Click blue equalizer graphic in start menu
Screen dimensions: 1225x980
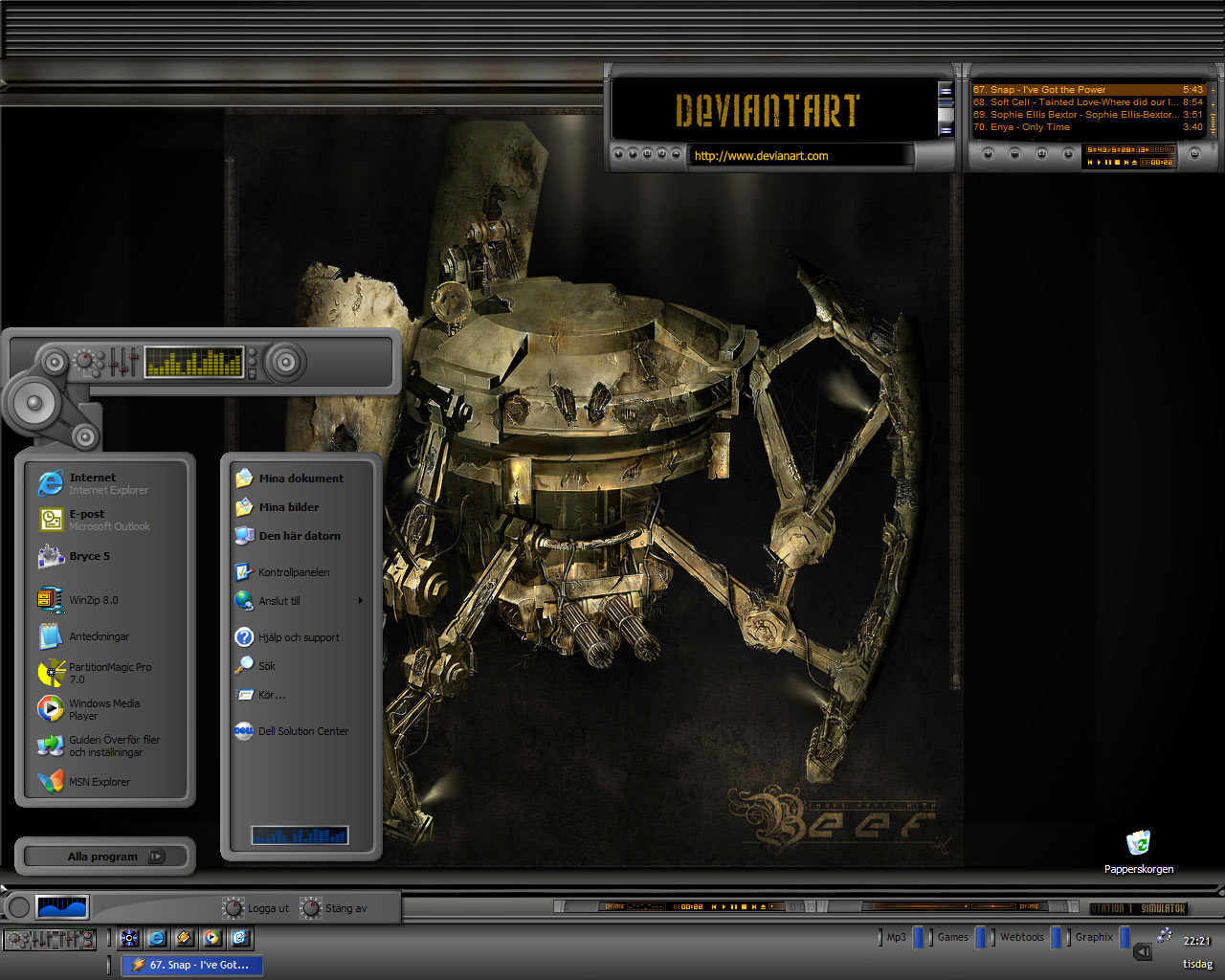click(300, 835)
